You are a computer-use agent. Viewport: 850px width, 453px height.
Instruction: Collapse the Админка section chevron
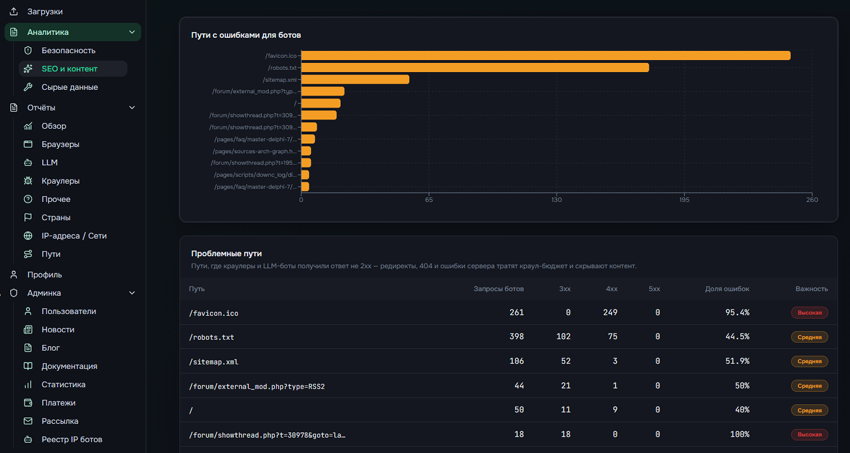(x=132, y=293)
